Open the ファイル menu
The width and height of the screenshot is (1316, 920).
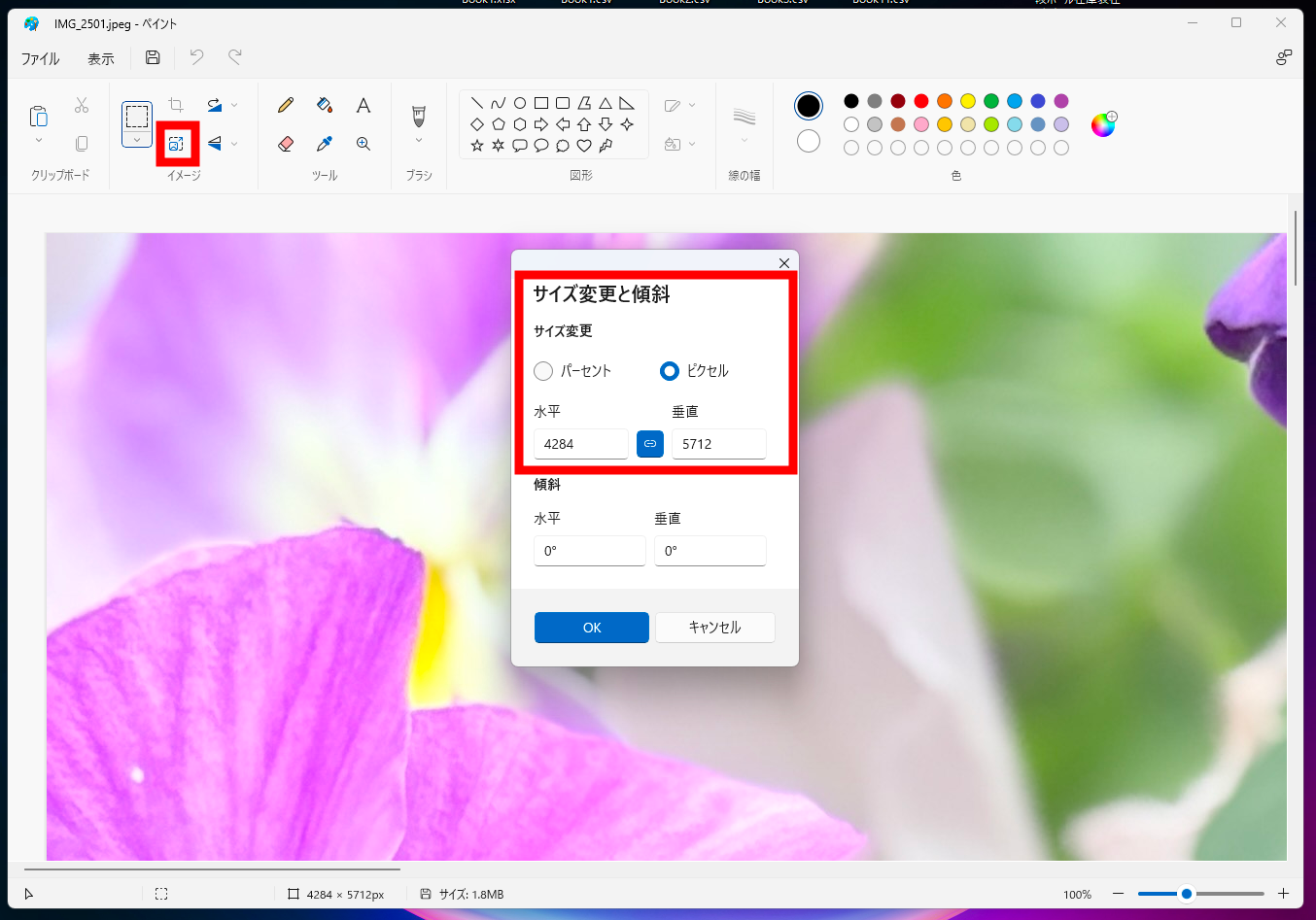[x=41, y=59]
